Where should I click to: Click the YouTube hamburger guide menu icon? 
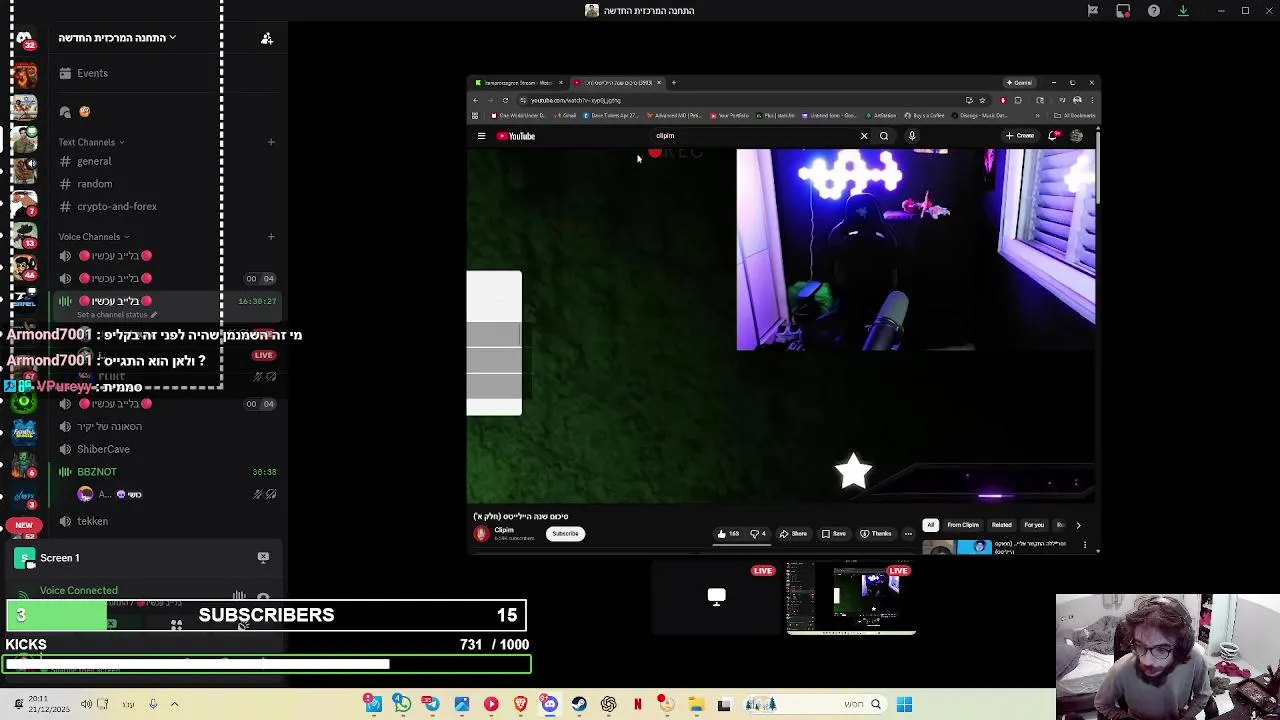pos(481,136)
